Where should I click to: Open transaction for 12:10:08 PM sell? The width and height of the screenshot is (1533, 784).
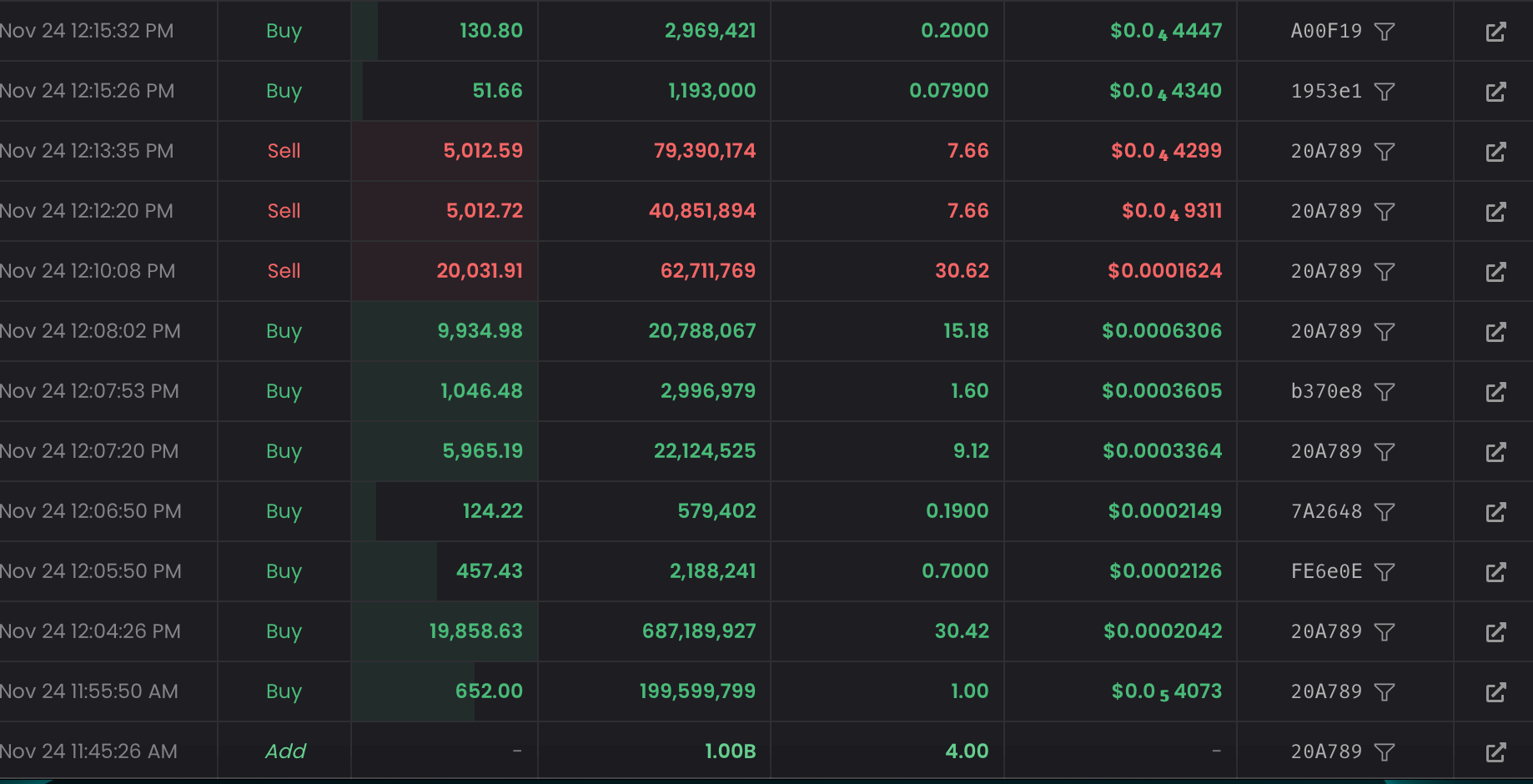click(x=1495, y=272)
